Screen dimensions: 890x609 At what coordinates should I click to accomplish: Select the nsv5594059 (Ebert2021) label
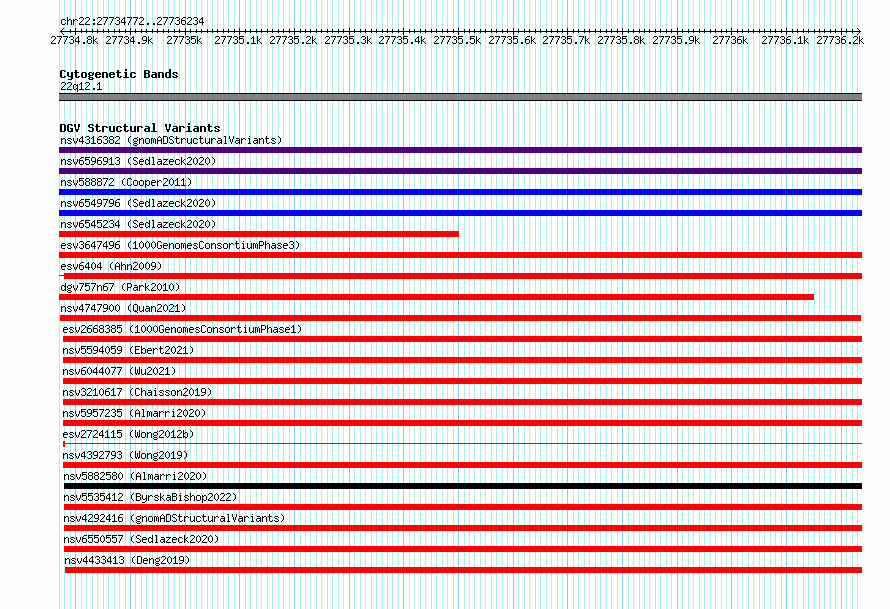pyautogui.click(x=128, y=350)
